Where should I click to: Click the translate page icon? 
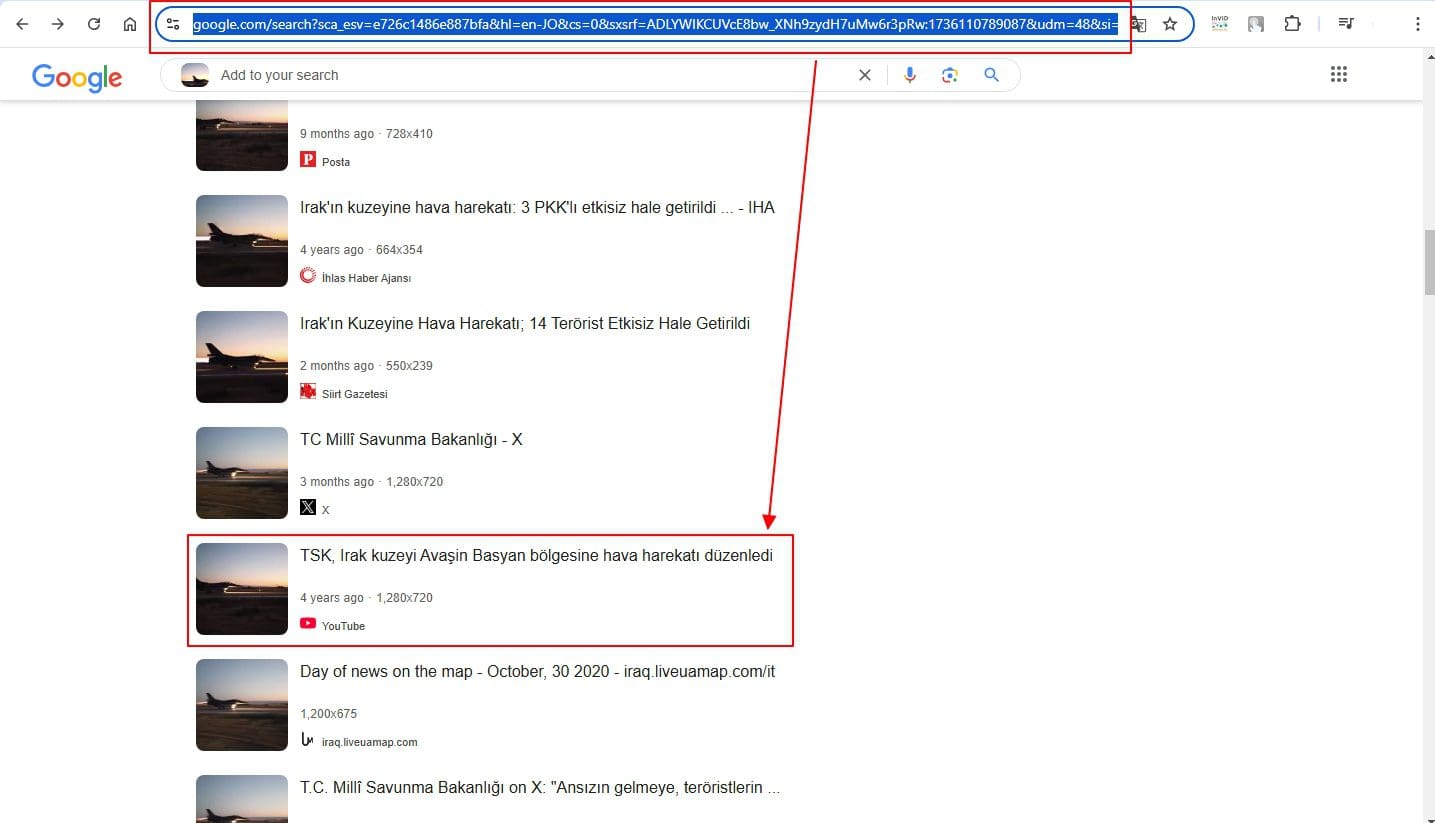[1138, 24]
